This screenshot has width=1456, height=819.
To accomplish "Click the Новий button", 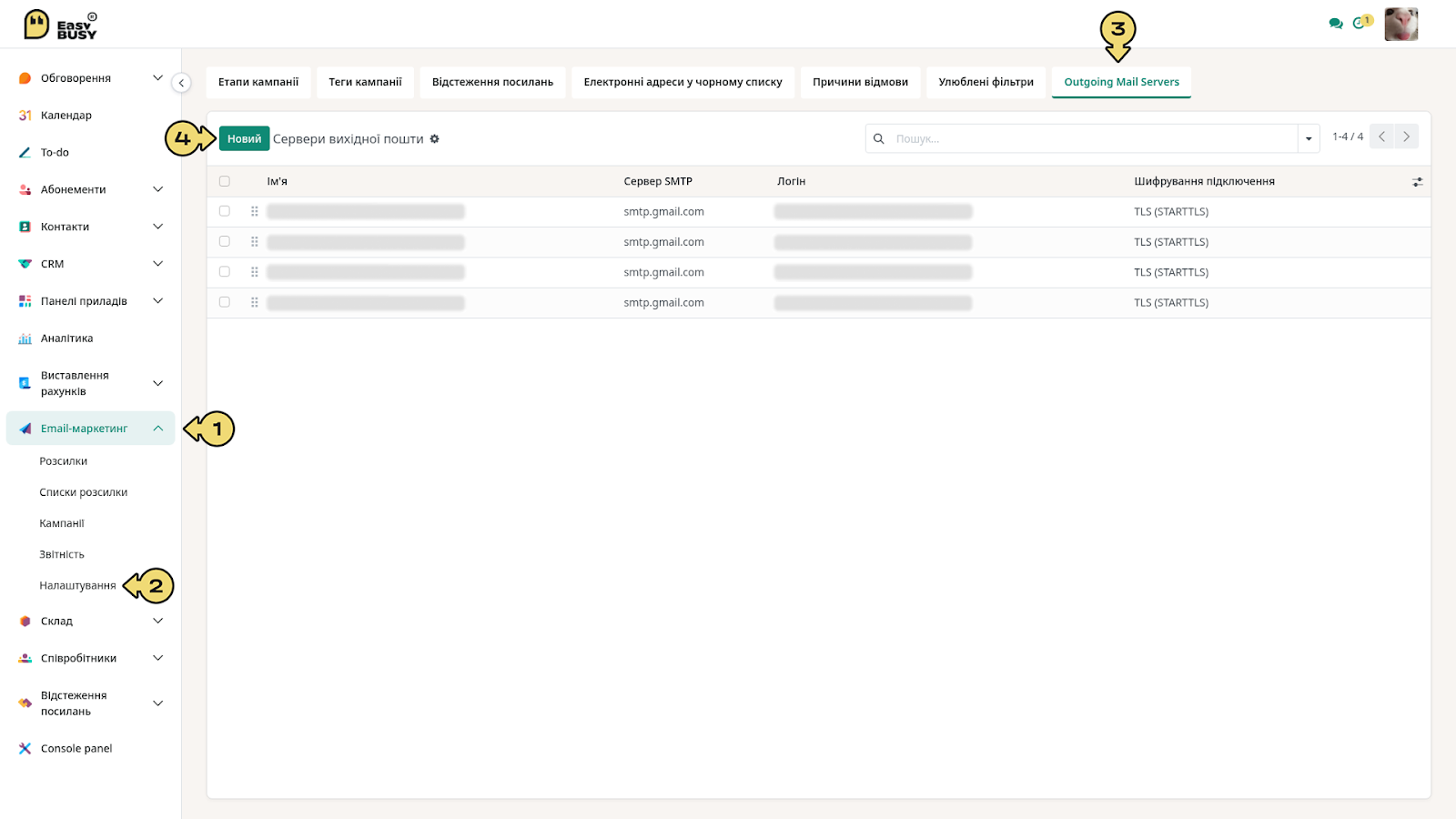I will [244, 139].
